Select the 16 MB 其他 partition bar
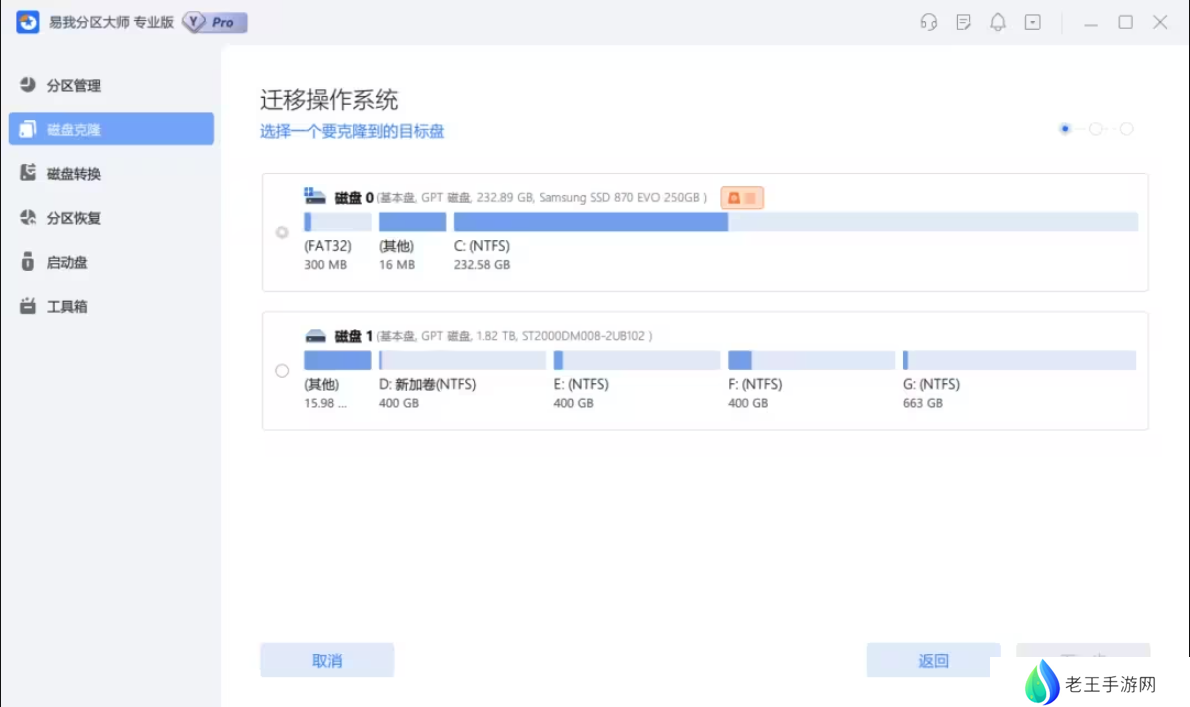This screenshot has height=707, width=1190. click(x=412, y=222)
